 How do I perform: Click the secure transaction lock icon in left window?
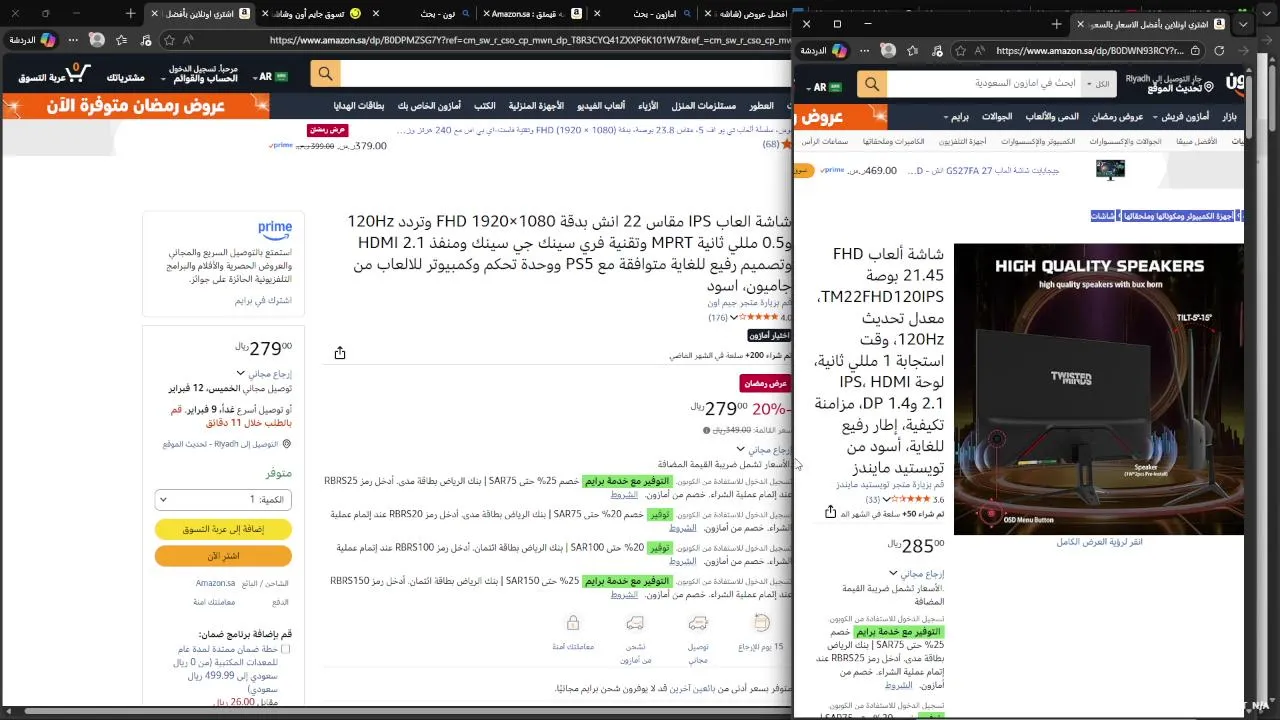point(573,623)
